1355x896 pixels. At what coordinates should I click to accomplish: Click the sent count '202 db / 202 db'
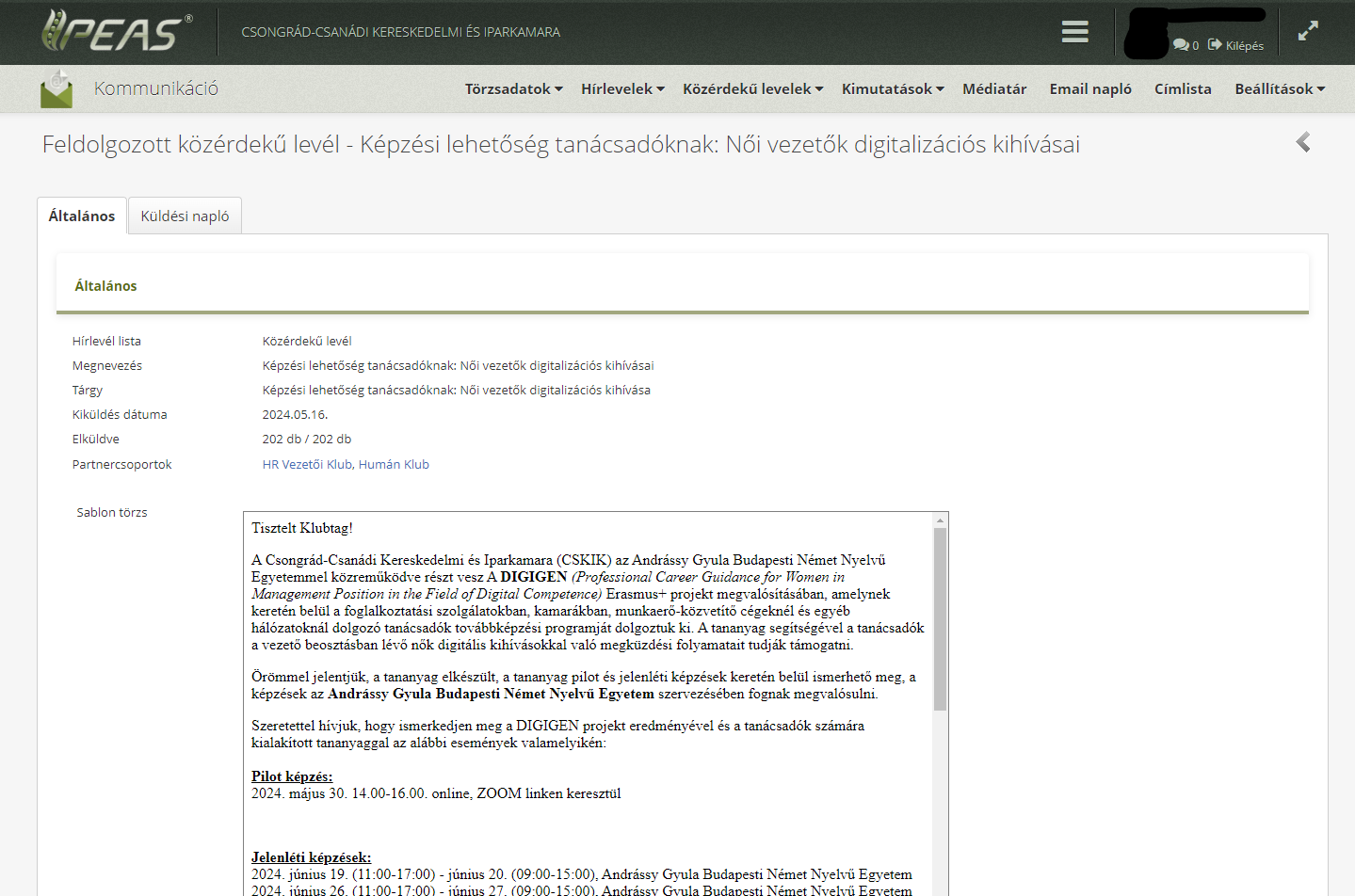307,439
